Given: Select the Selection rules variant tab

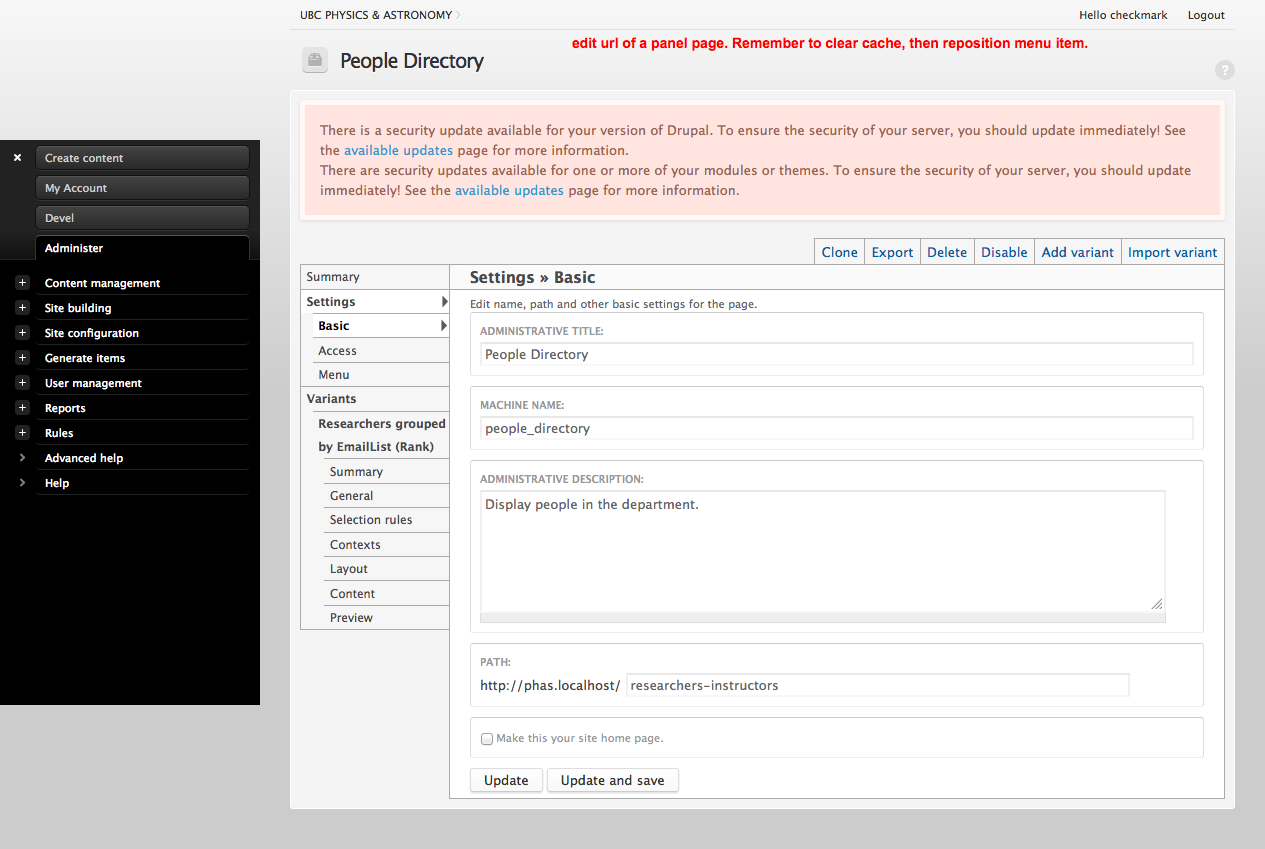Looking at the screenshot, I should [371, 520].
